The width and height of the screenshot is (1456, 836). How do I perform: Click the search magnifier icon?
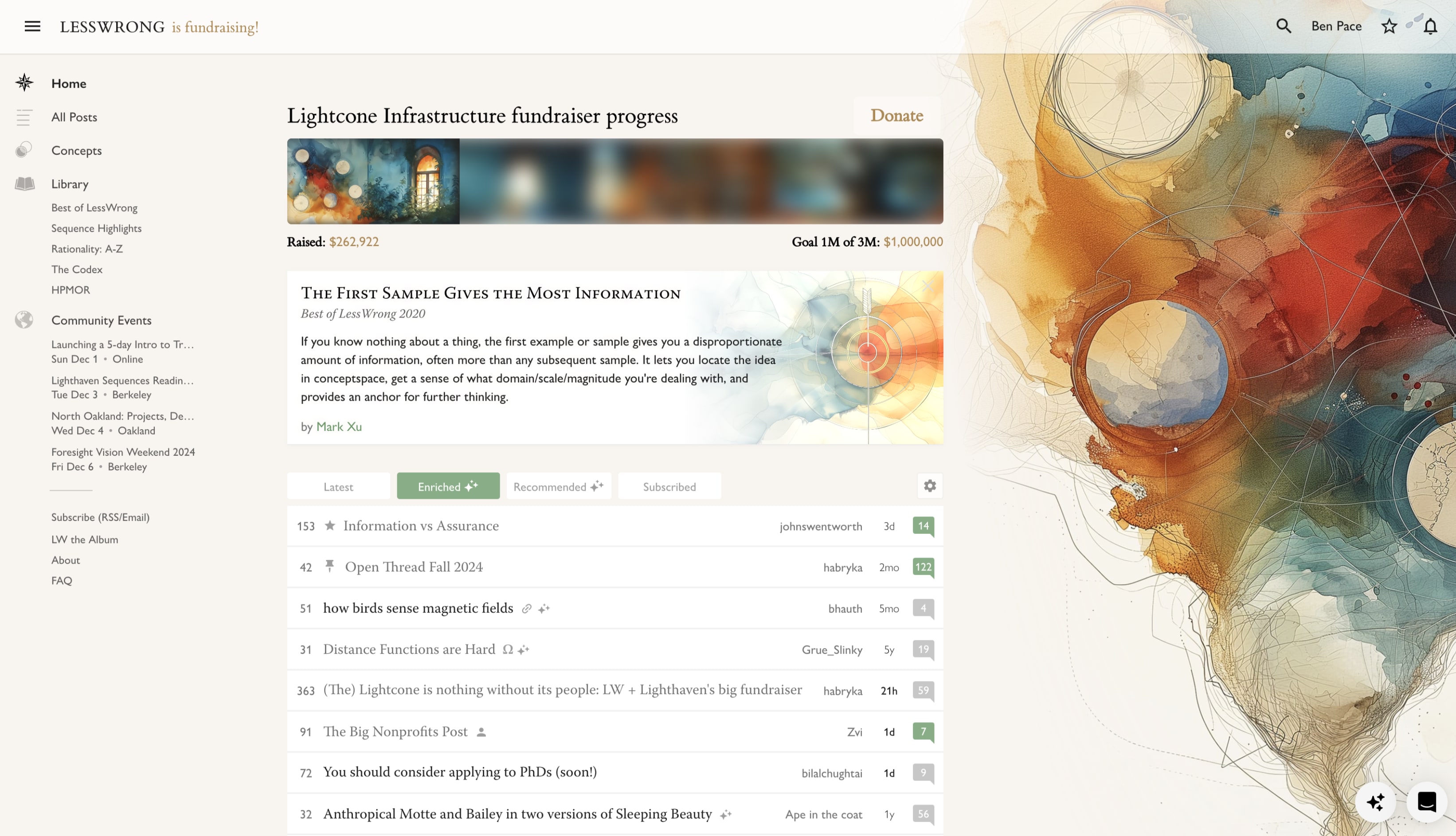coord(1283,26)
